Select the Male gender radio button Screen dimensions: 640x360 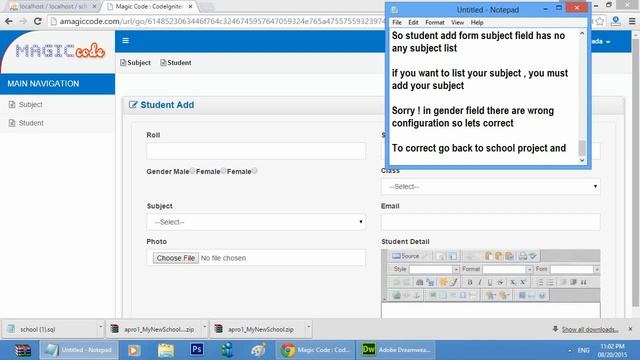192,171
